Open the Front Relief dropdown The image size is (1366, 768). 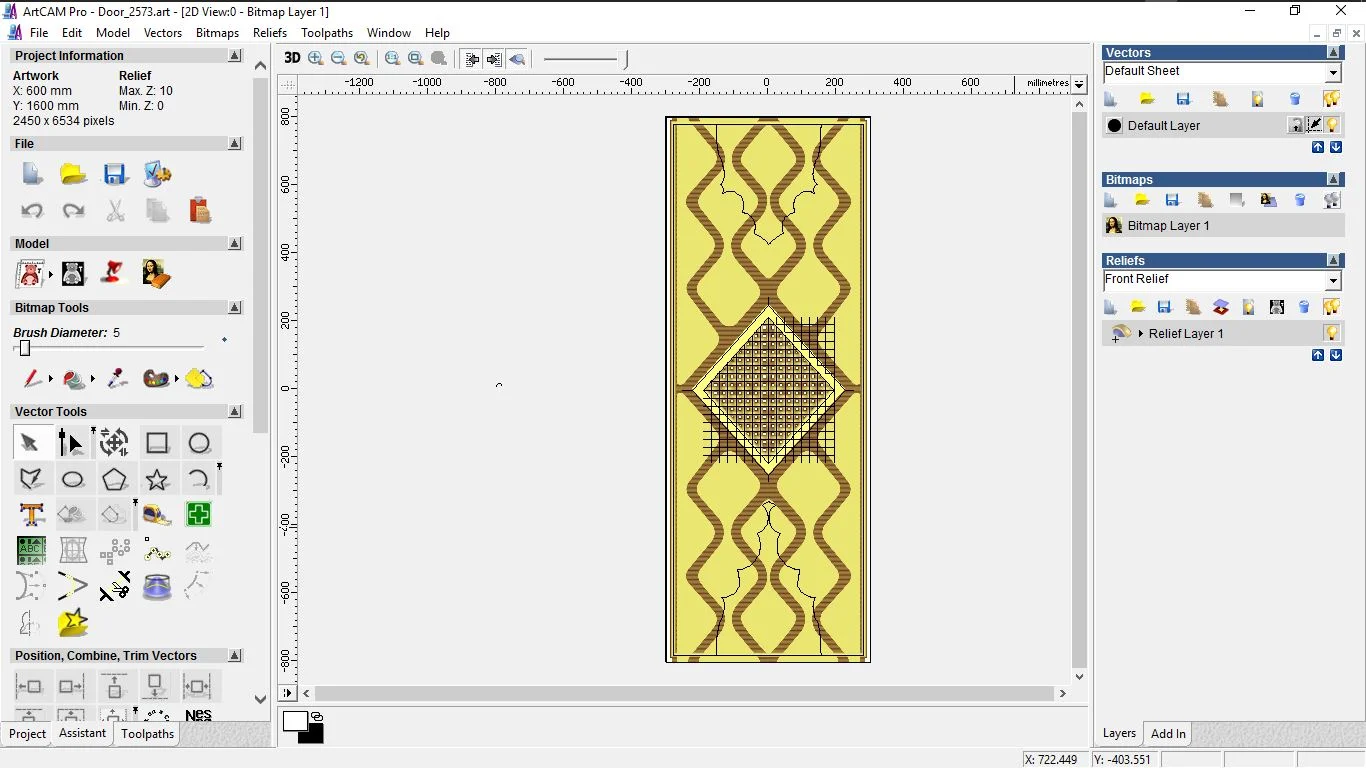(1333, 281)
